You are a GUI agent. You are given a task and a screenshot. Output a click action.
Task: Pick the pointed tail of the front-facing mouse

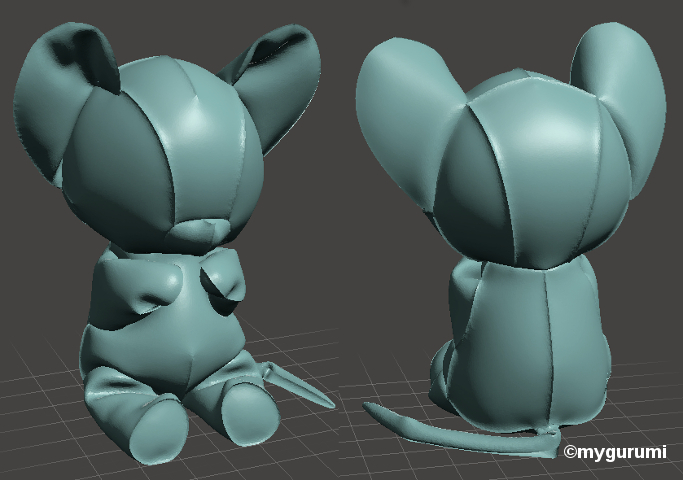click(298, 385)
